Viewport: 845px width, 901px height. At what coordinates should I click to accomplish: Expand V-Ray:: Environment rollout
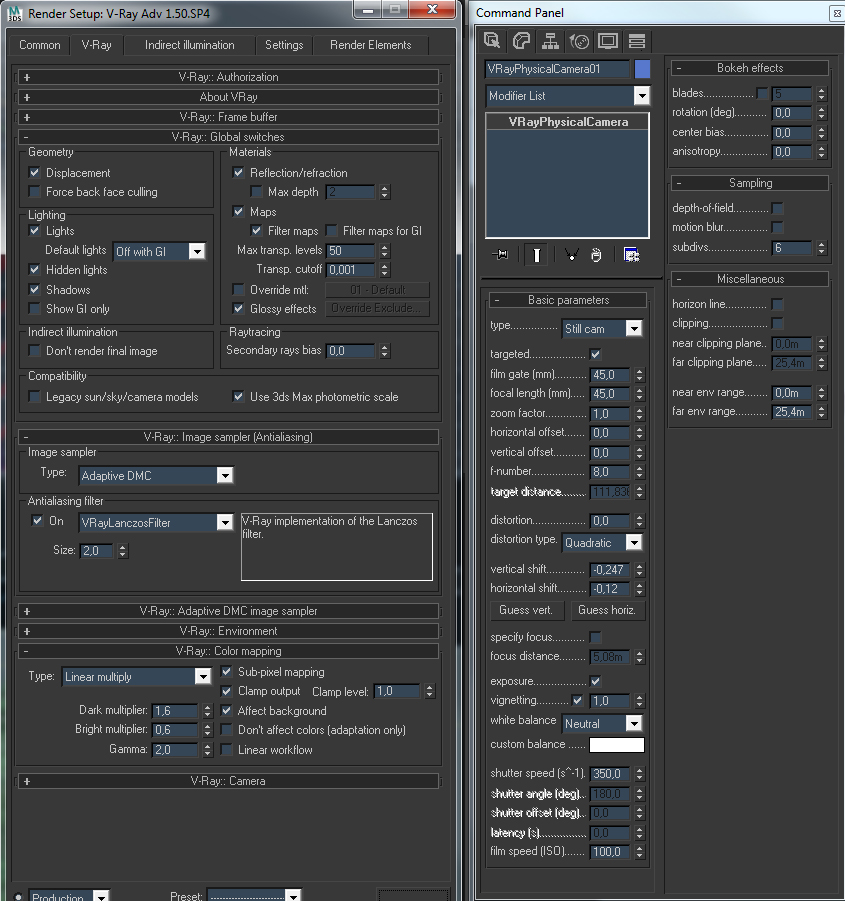pyautogui.click(x=229, y=631)
